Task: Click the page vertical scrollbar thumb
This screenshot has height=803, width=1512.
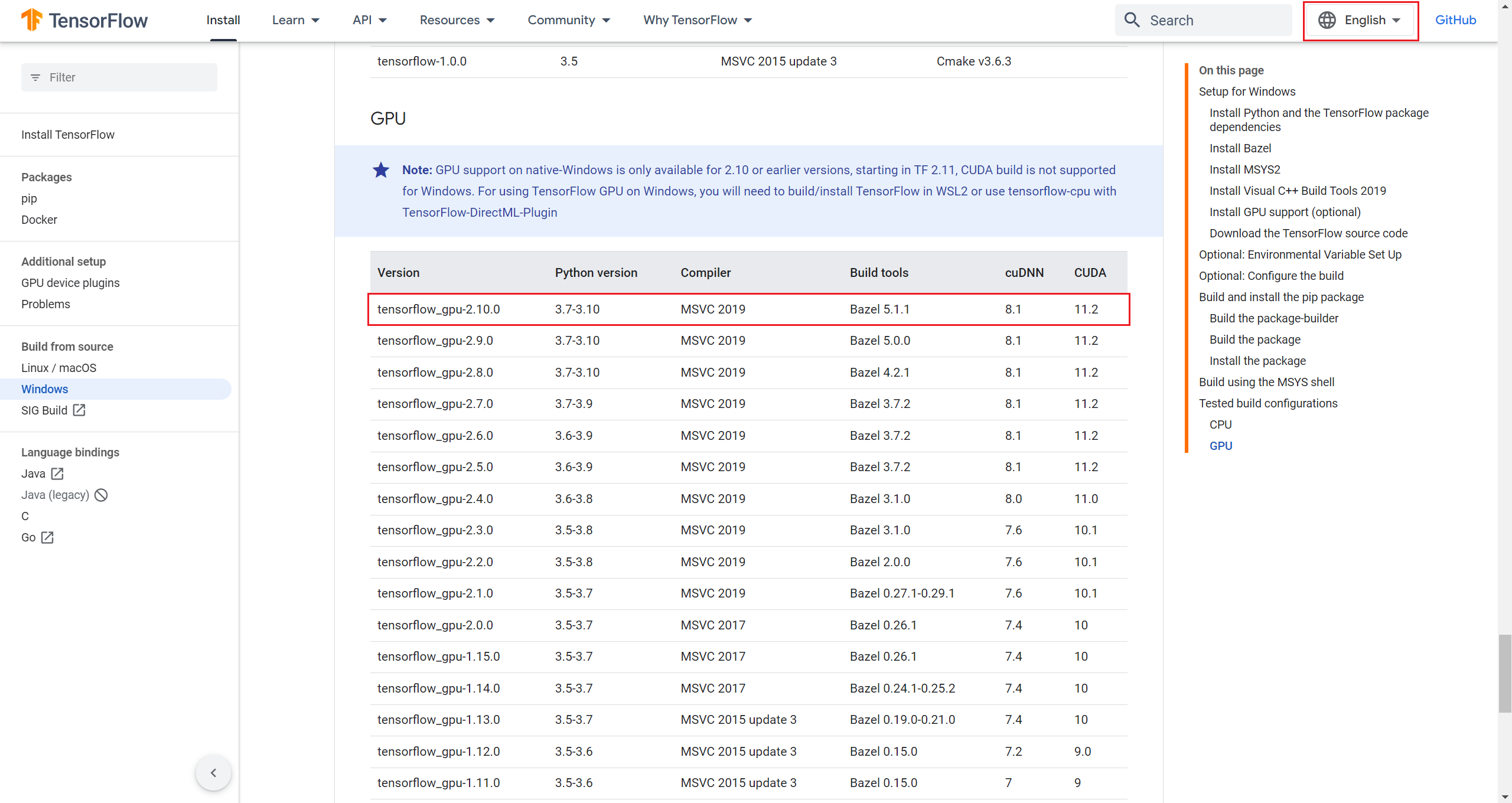Action: [x=1505, y=674]
